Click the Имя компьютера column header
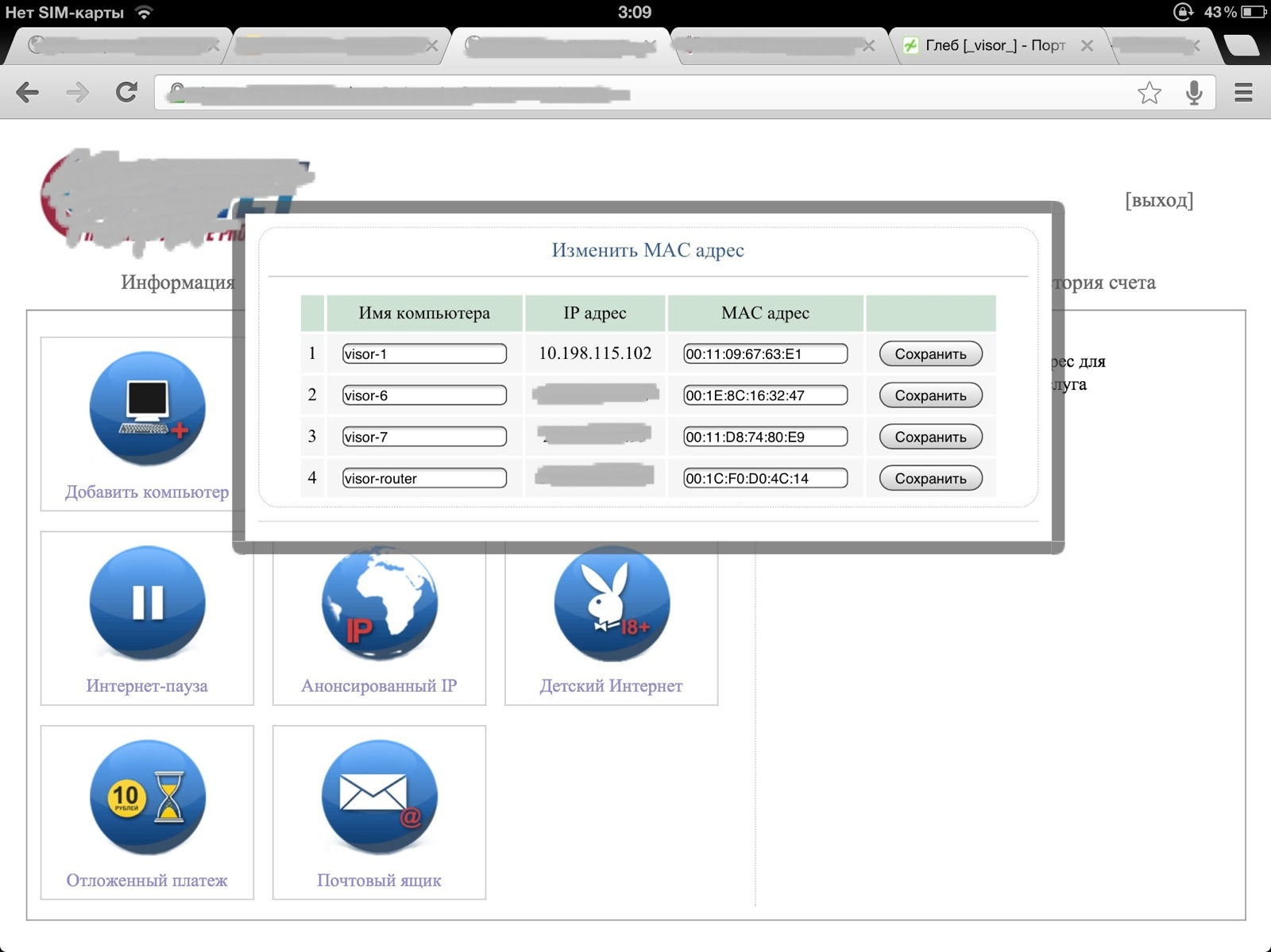 [x=424, y=313]
